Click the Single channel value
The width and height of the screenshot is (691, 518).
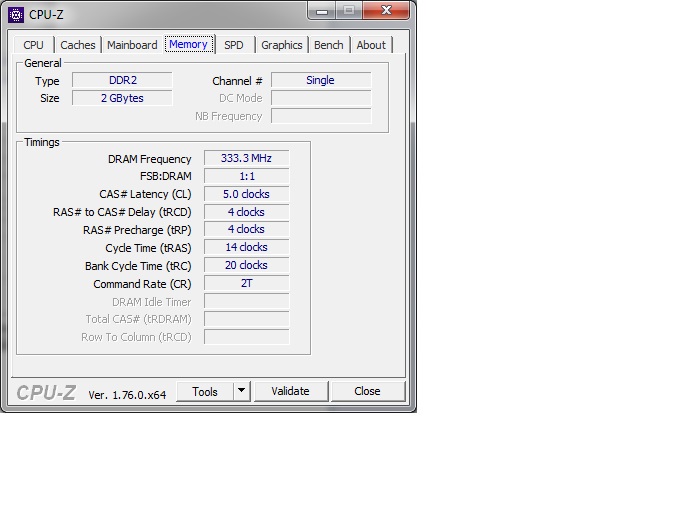(x=321, y=80)
